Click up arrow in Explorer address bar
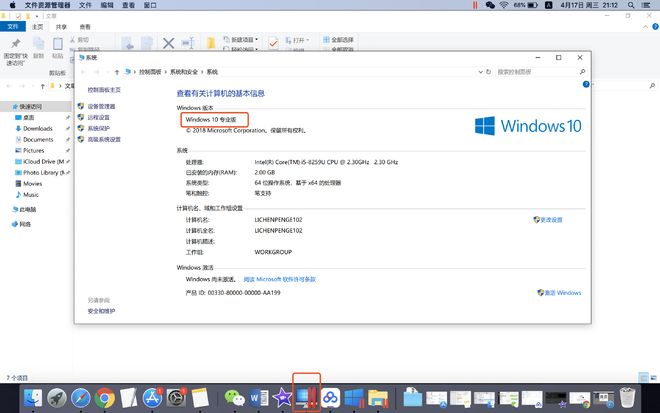Viewport: 660px width, 413px height. pos(42,86)
